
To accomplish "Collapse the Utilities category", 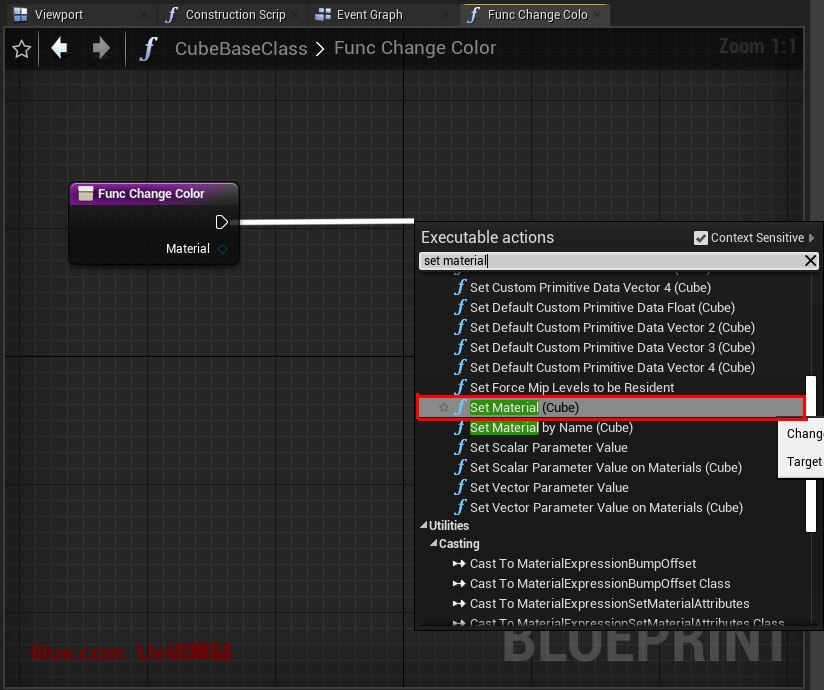I will tap(423, 526).
